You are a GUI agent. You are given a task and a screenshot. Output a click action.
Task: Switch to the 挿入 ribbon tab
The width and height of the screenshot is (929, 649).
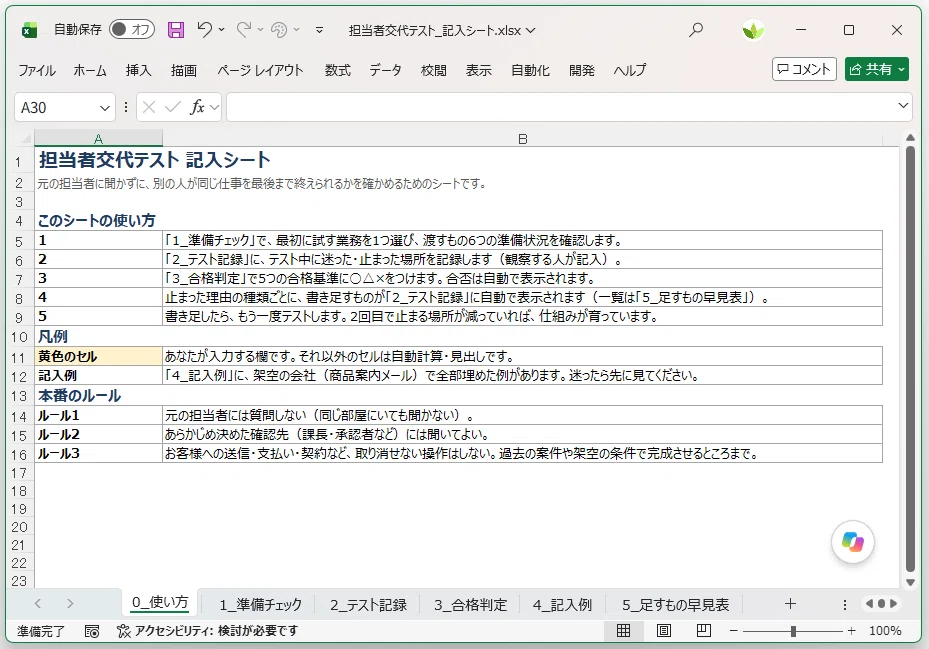(139, 70)
